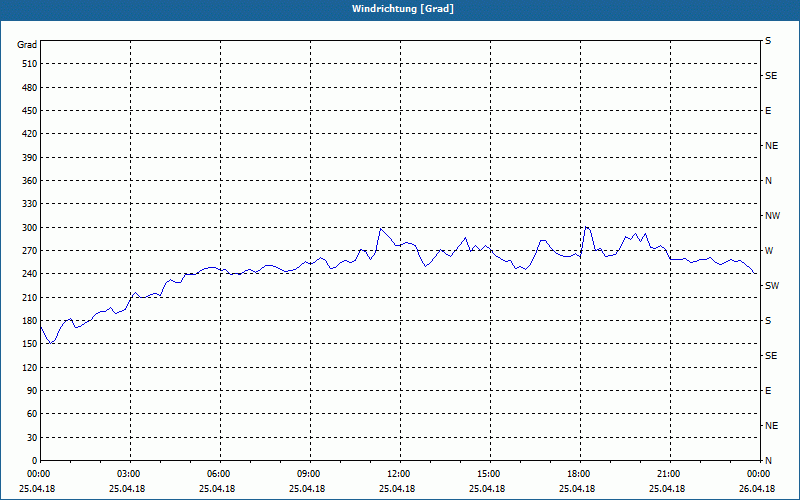Click the 510 value on the left axis
This screenshot has height=500, width=800.
point(30,64)
